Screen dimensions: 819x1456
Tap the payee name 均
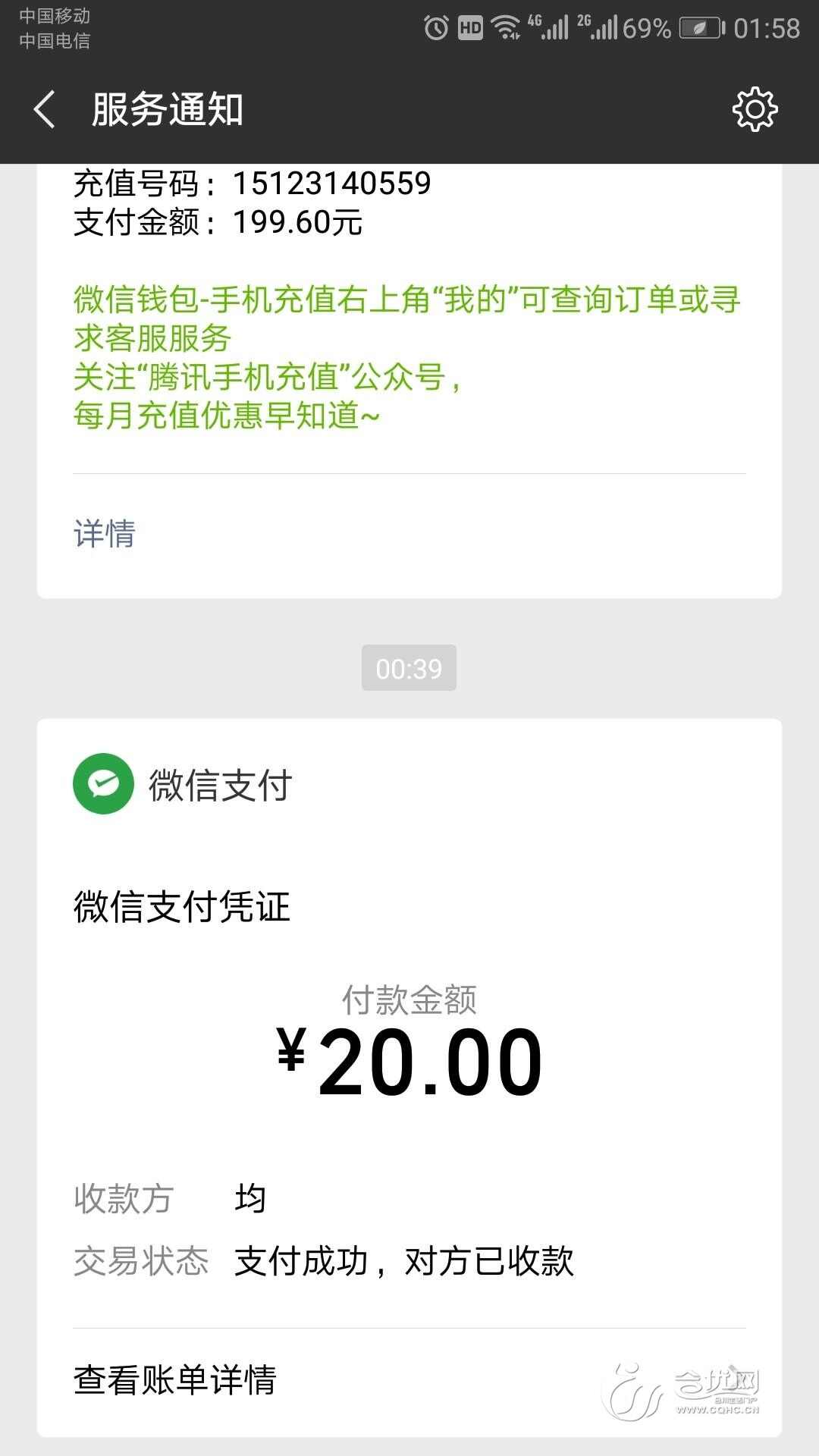click(250, 1199)
